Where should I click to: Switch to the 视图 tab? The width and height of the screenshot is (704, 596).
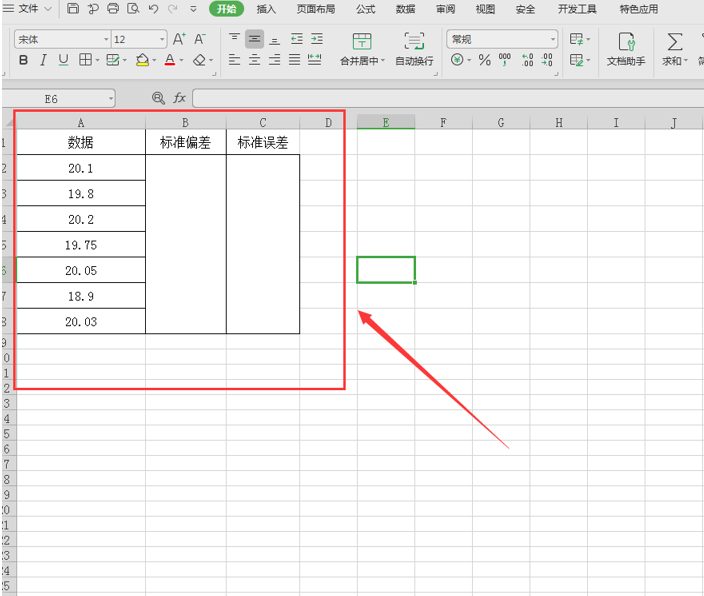pos(485,9)
